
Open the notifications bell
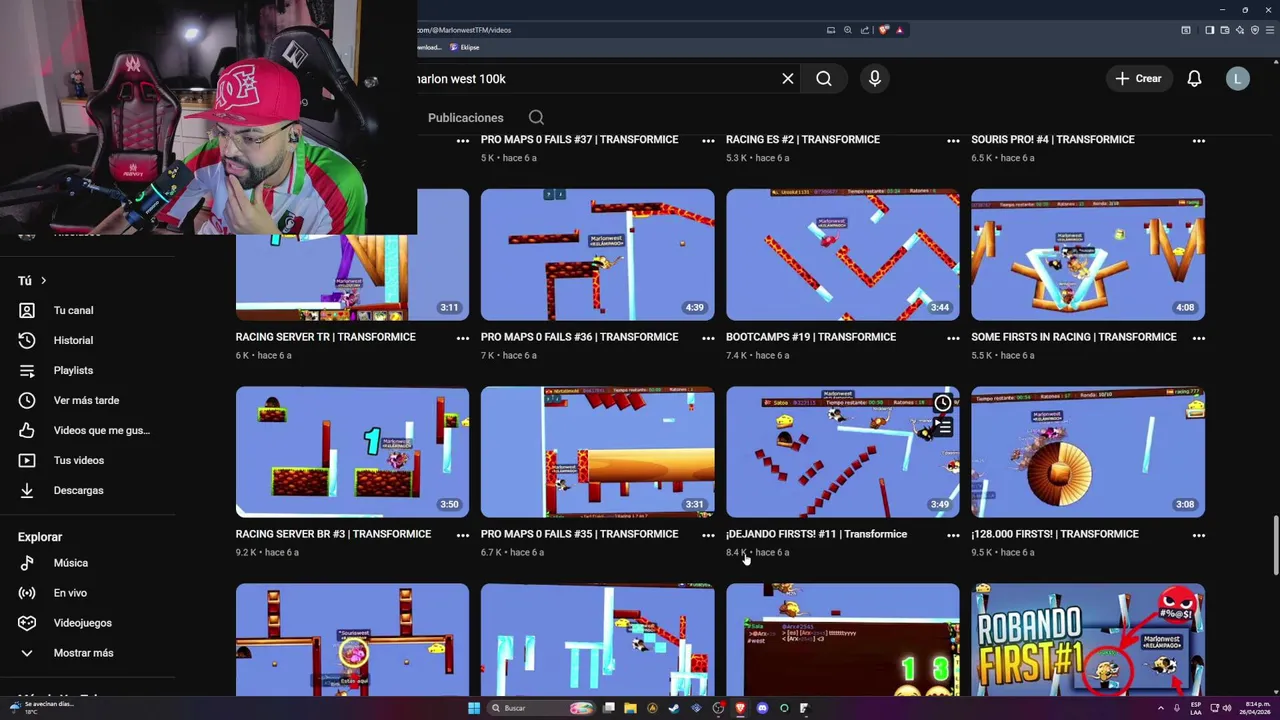(1194, 78)
